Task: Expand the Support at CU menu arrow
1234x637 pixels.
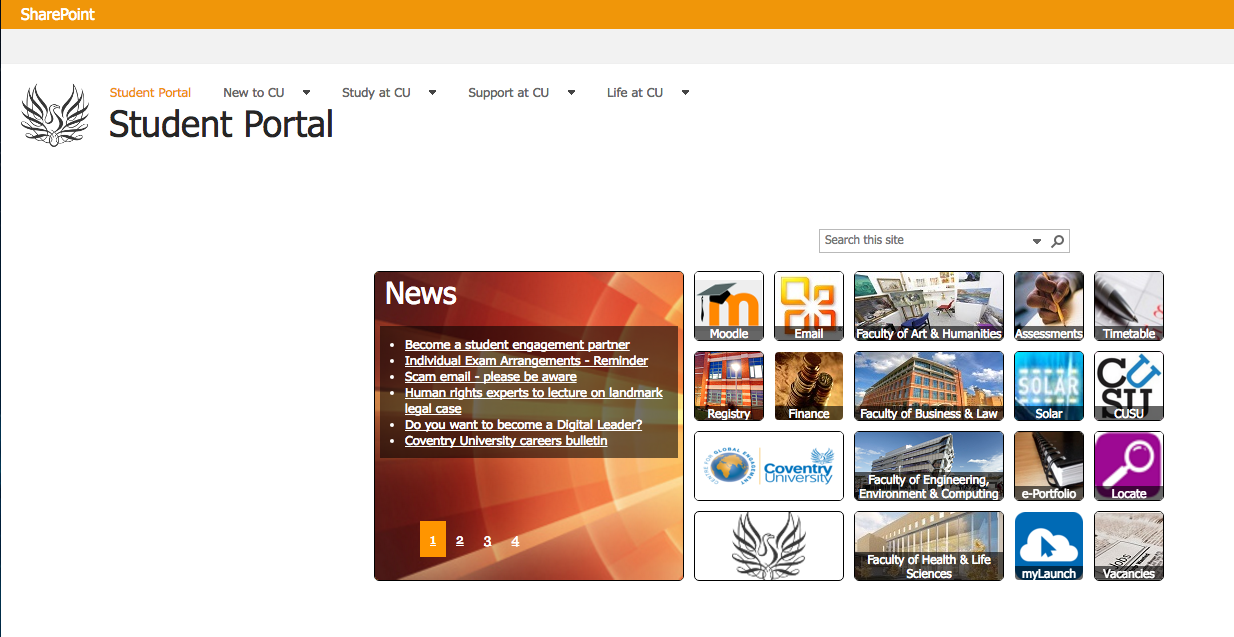Action: pyautogui.click(x=571, y=93)
